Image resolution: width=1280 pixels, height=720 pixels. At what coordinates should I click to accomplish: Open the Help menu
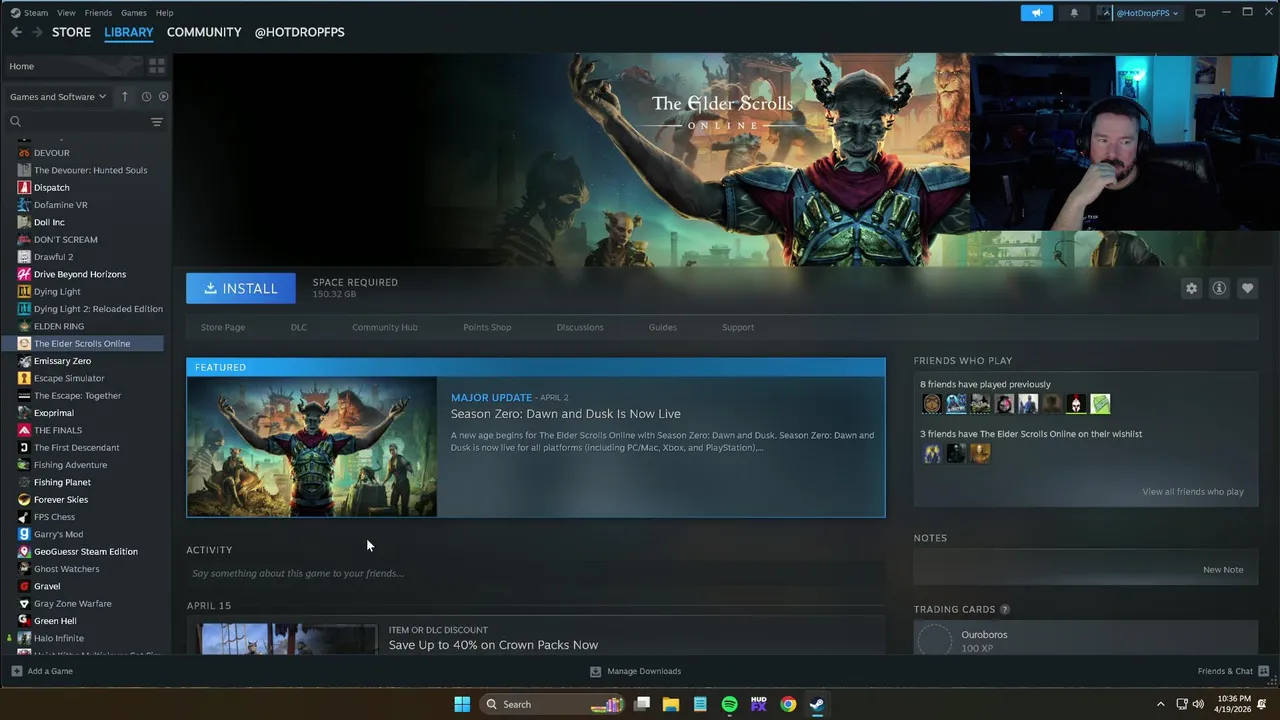(165, 13)
